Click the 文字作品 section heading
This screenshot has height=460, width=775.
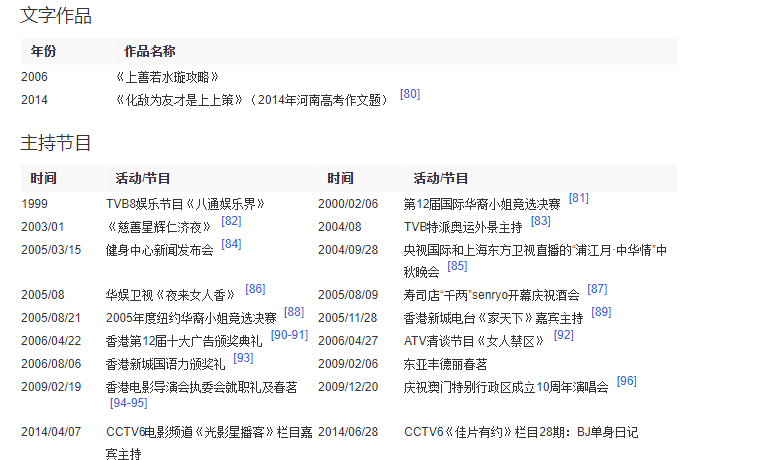[x=56, y=16]
